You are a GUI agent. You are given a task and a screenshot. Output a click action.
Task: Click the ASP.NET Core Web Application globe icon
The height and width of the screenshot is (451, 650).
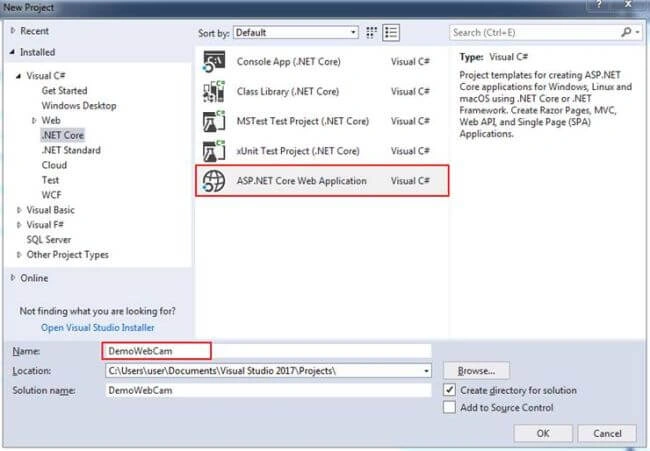pyautogui.click(x=214, y=181)
